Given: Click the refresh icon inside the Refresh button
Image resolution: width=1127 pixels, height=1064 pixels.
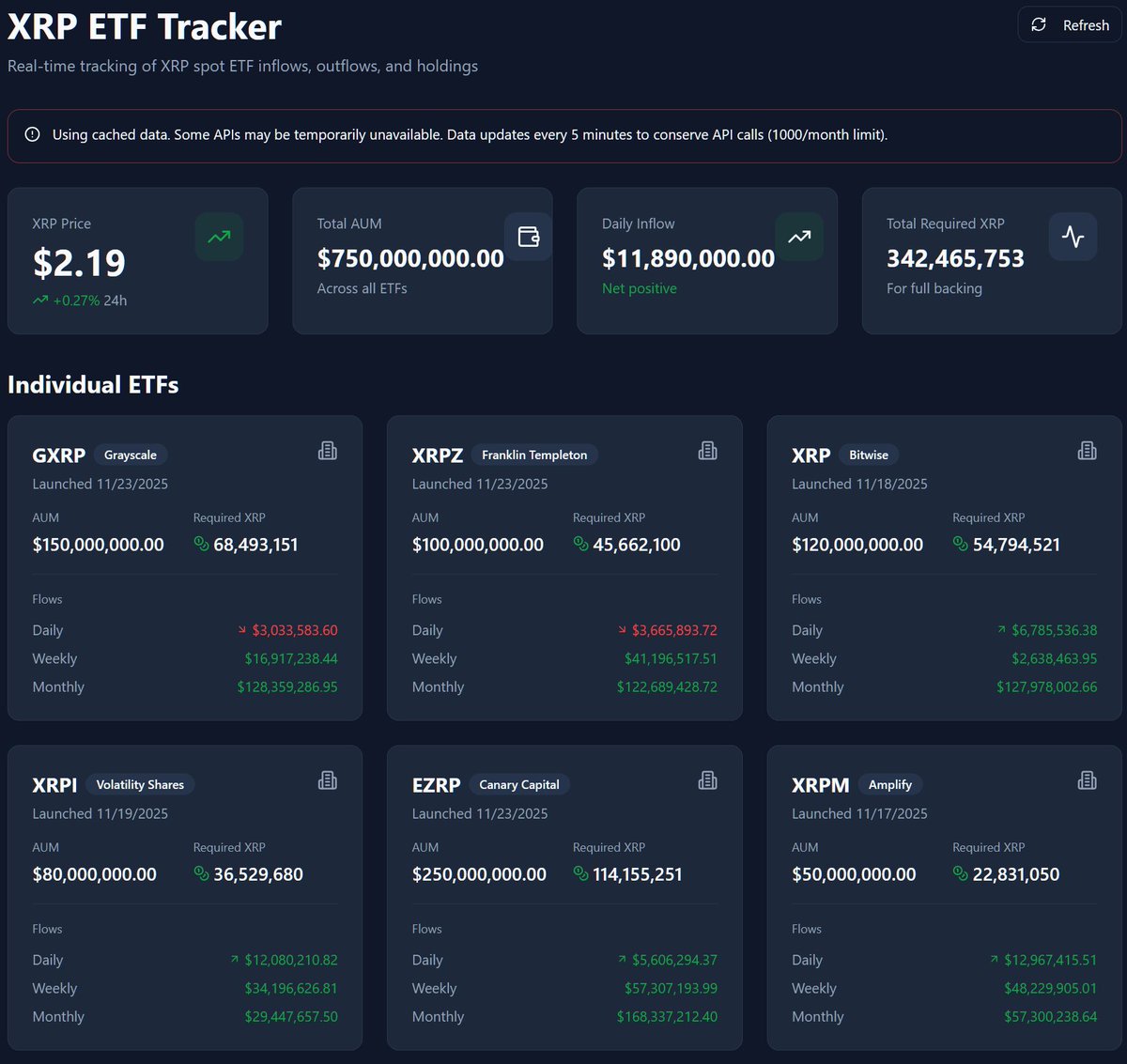Looking at the screenshot, I should pyautogui.click(x=1039, y=24).
